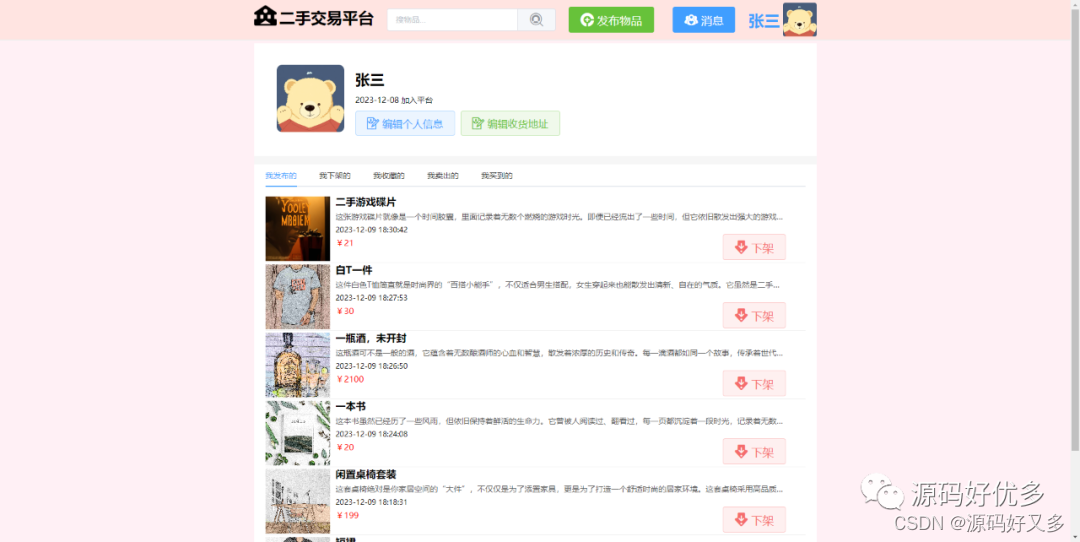The height and width of the screenshot is (542, 1080).
Task: Take down 白T一件 with its 下架 button
Action: pos(754,315)
